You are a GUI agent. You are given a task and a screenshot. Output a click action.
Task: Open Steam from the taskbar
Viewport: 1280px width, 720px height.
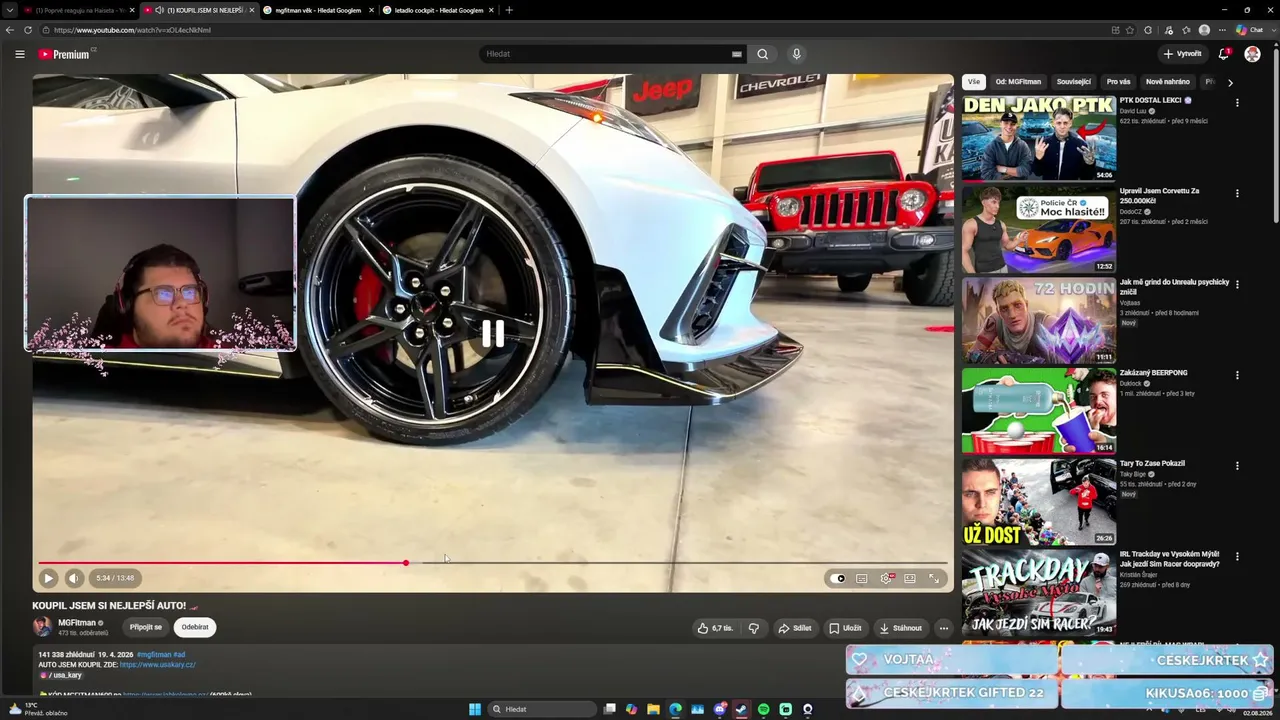(741, 709)
